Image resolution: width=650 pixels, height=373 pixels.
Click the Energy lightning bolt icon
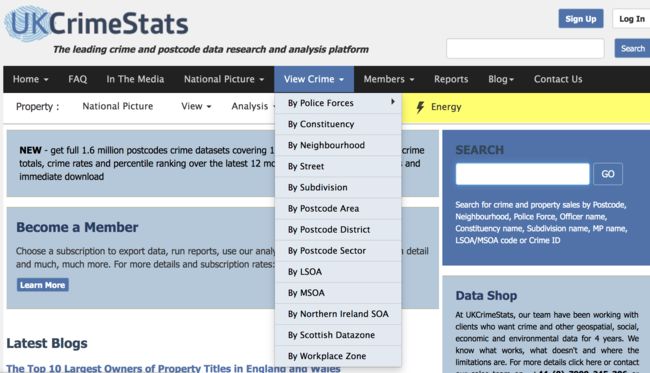pos(420,107)
